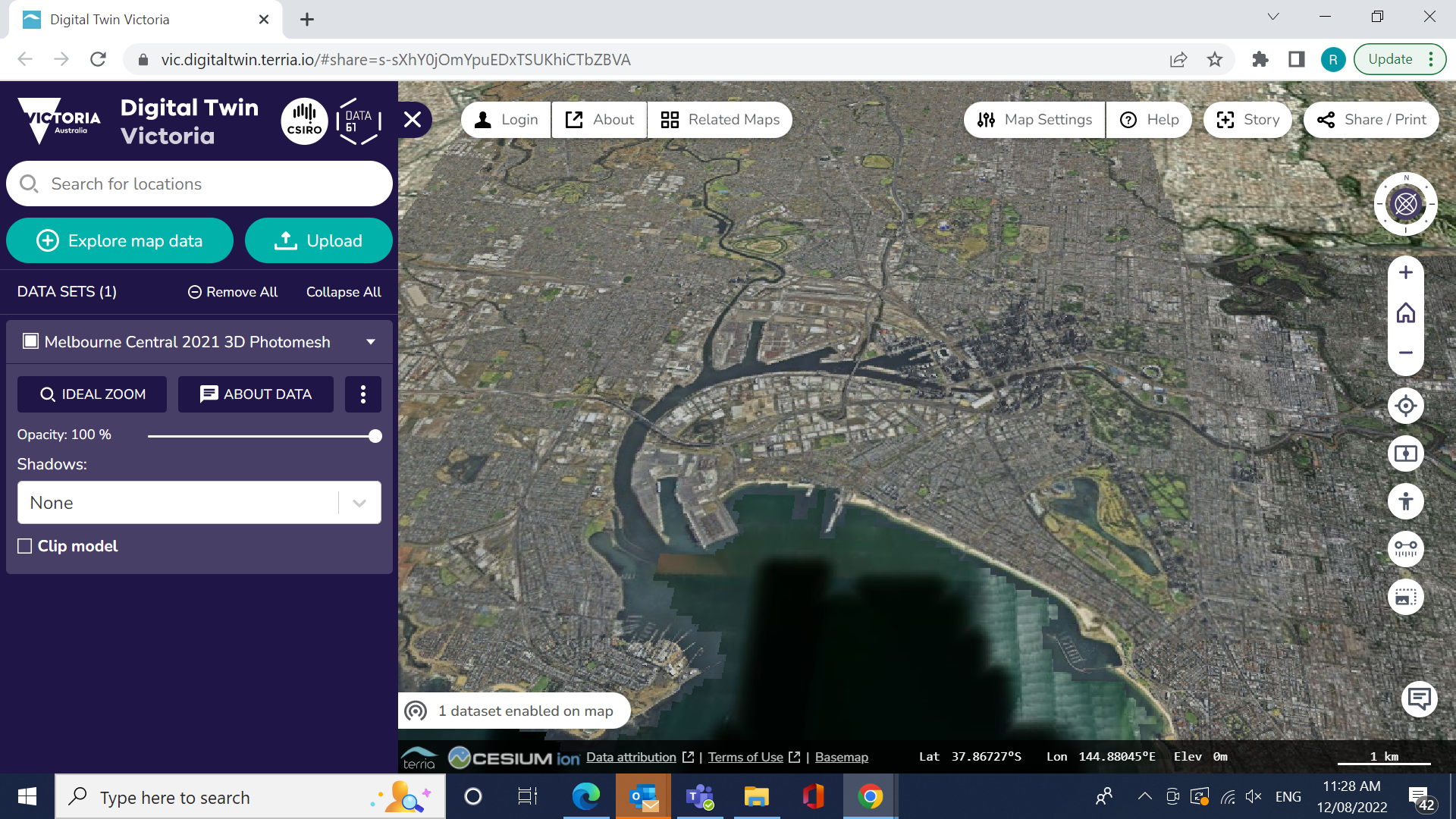Collapse the Melbourne Central dataset section

(x=371, y=342)
